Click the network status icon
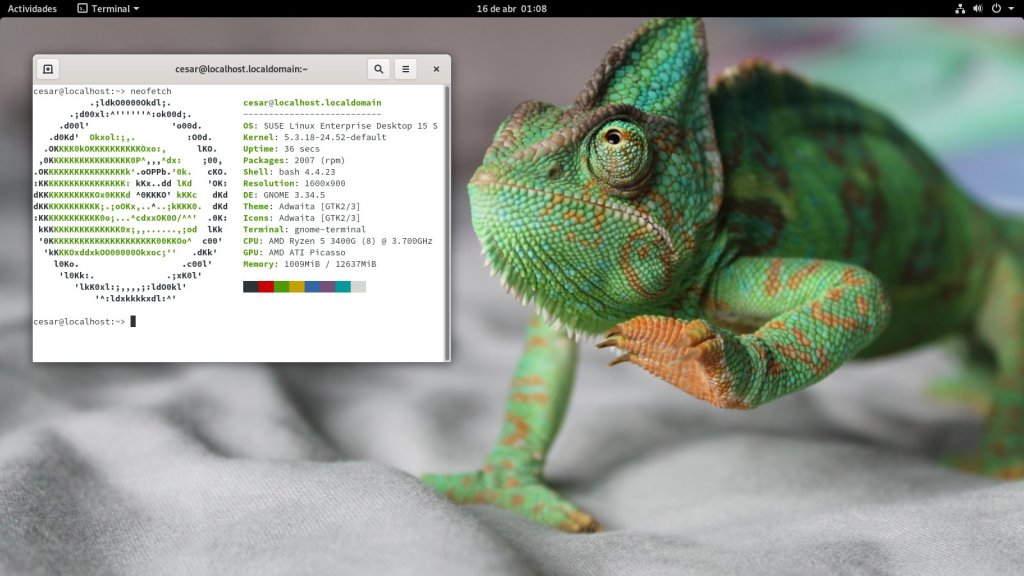 click(961, 8)
